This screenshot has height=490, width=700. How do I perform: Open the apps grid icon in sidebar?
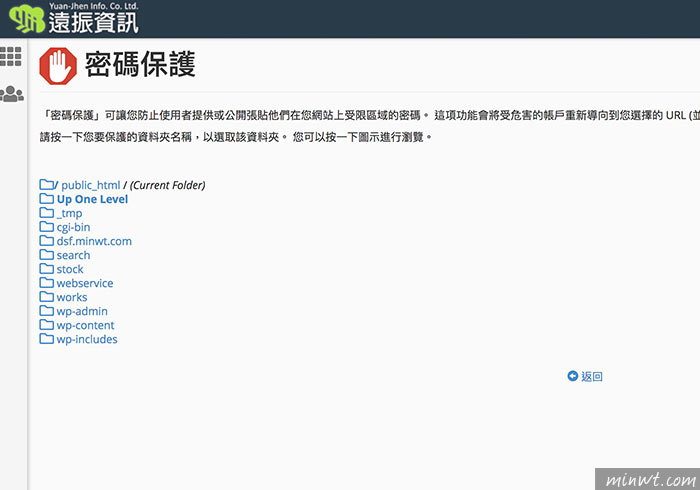[x=11, y=56]
